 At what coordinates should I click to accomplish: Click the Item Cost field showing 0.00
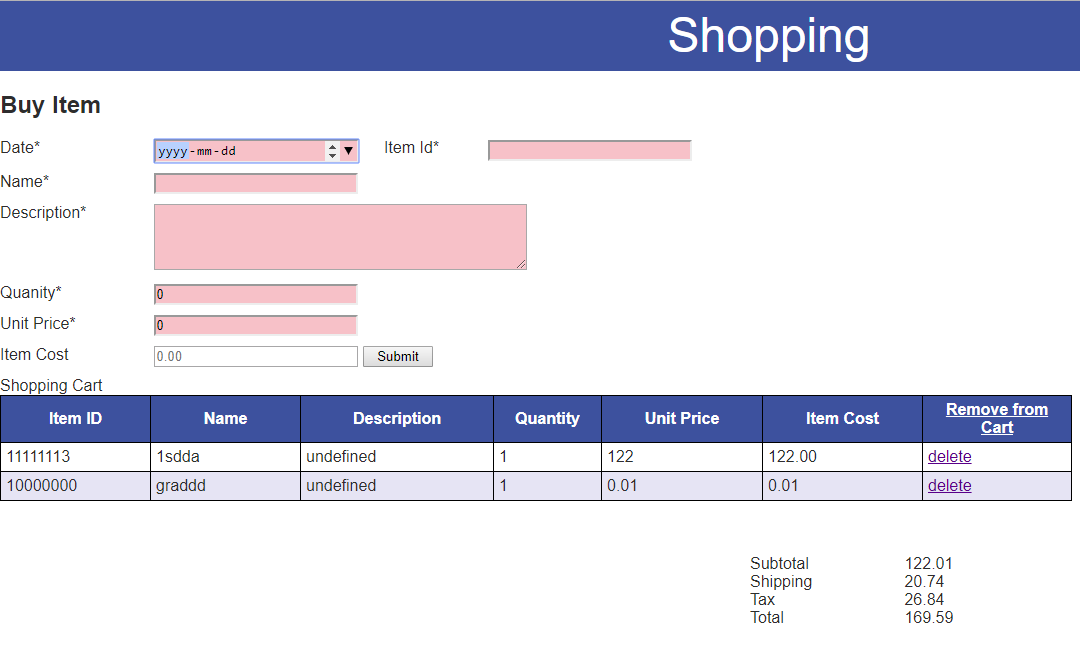point(255,356)
